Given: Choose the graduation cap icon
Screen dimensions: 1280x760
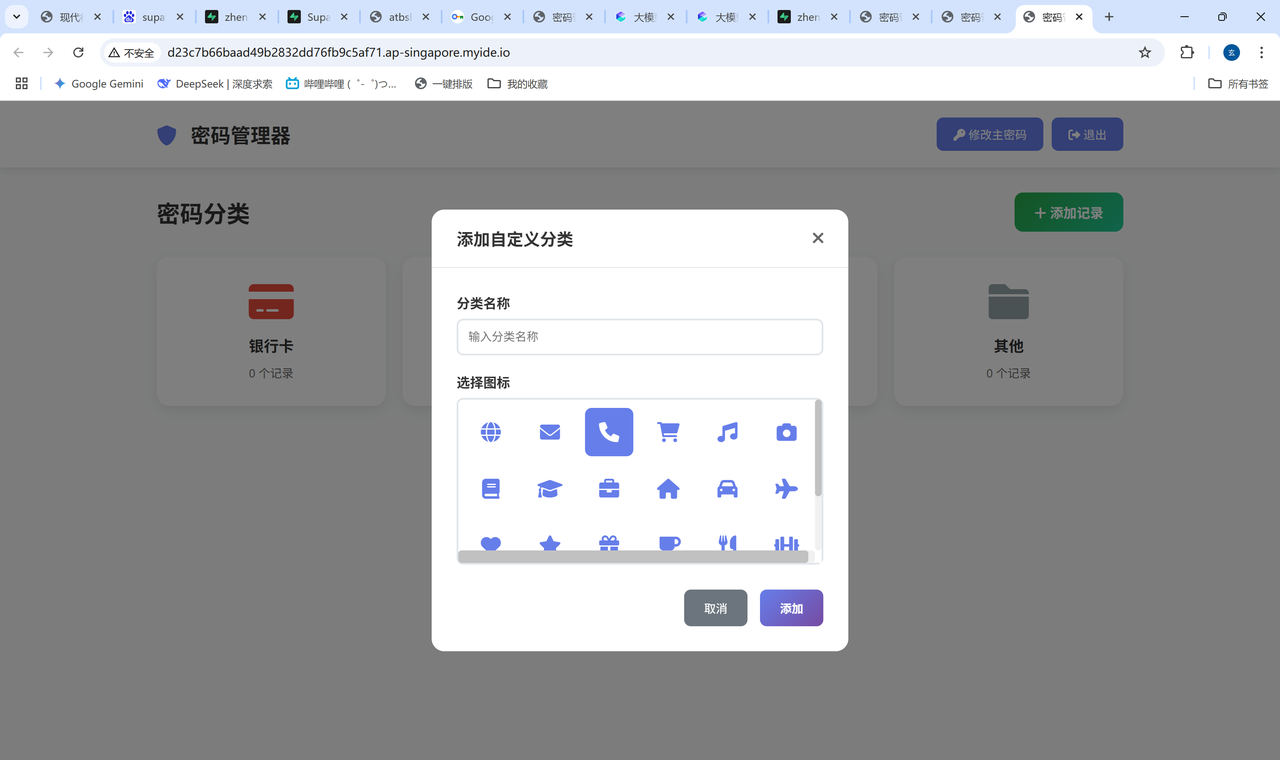Looking at the screenshot, I should point(550,489).
